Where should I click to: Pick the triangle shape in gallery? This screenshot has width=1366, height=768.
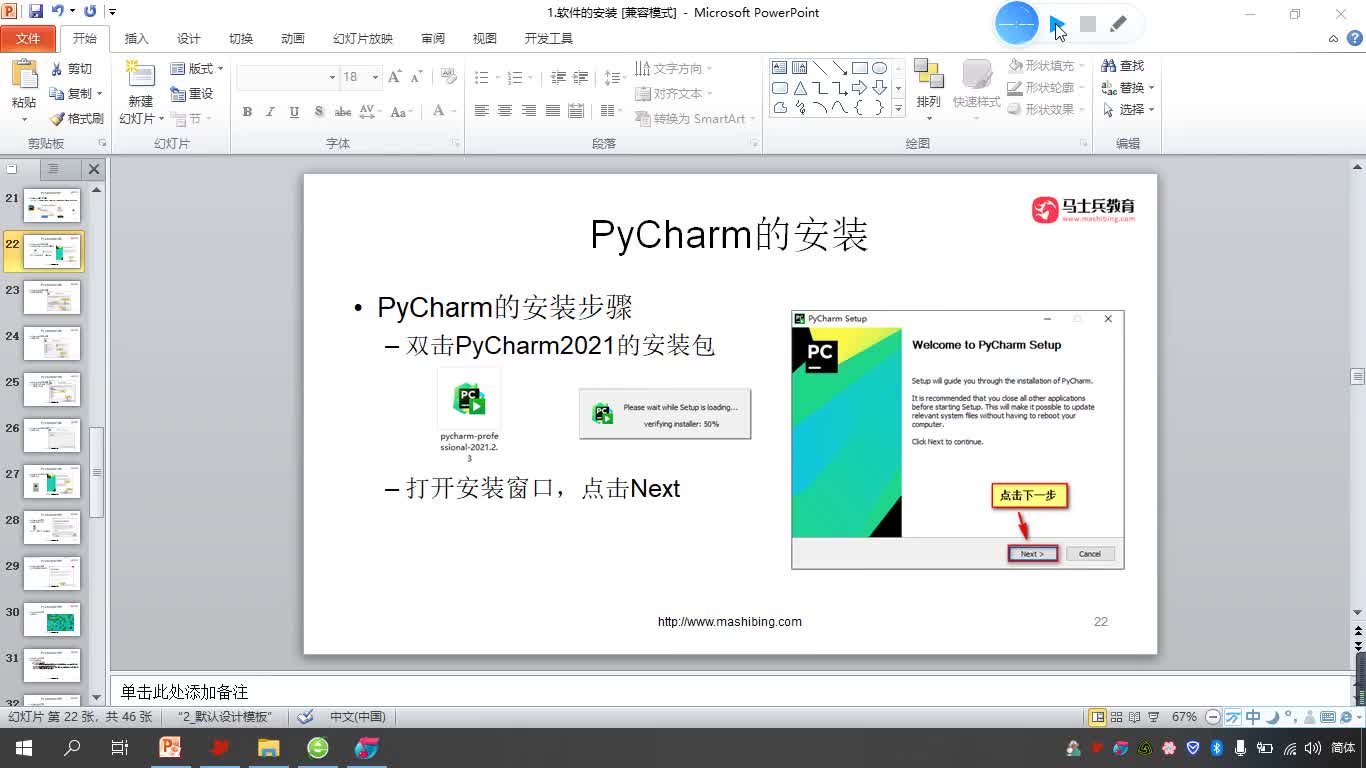point(800,88)
